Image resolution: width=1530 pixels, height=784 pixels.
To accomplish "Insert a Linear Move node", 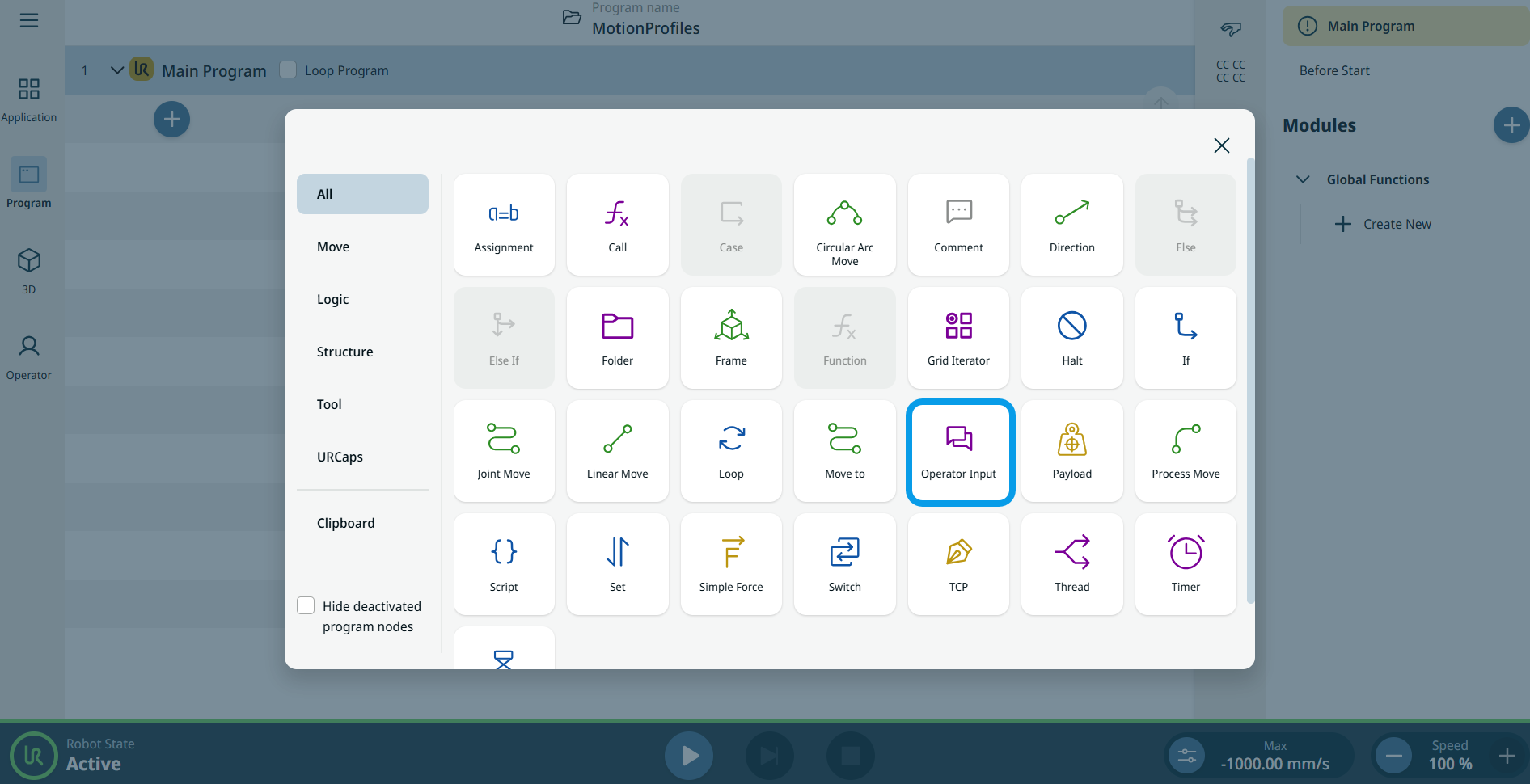I will [x=617, y=451].
